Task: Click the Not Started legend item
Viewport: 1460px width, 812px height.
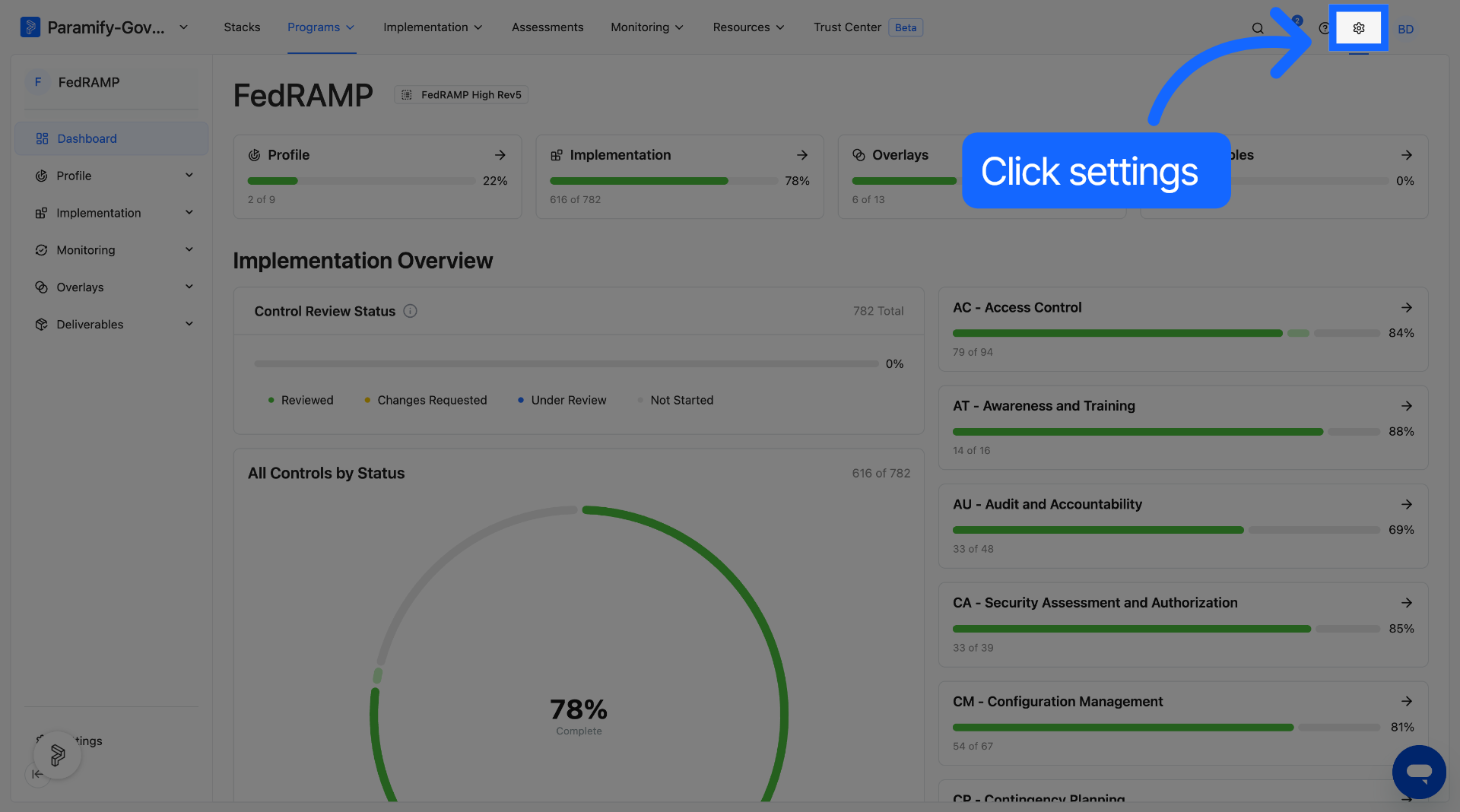Action: tap(675, 401)
